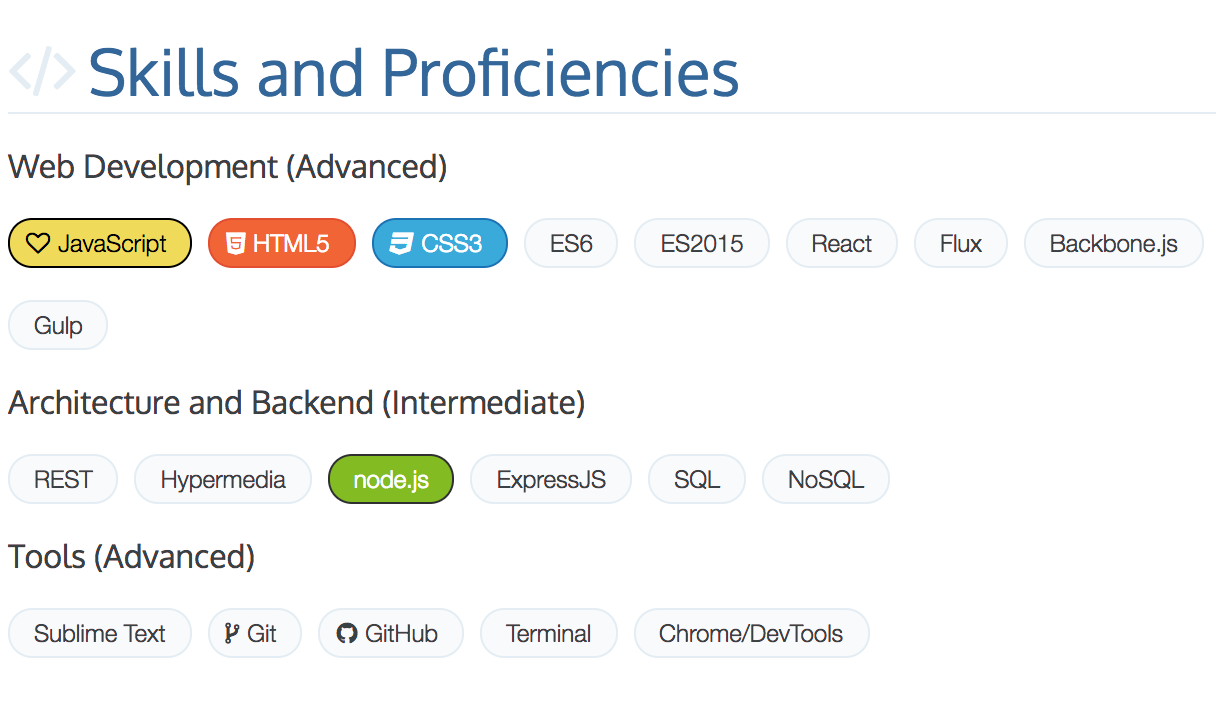Click the NoSQL skill pill
This screenshot has height=724, width=1216.
click(x=826, y=480)
